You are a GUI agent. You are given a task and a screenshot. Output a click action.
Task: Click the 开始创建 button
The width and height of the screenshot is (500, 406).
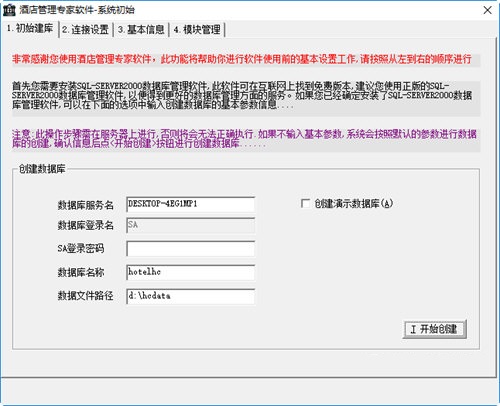(x=434, y=329)
